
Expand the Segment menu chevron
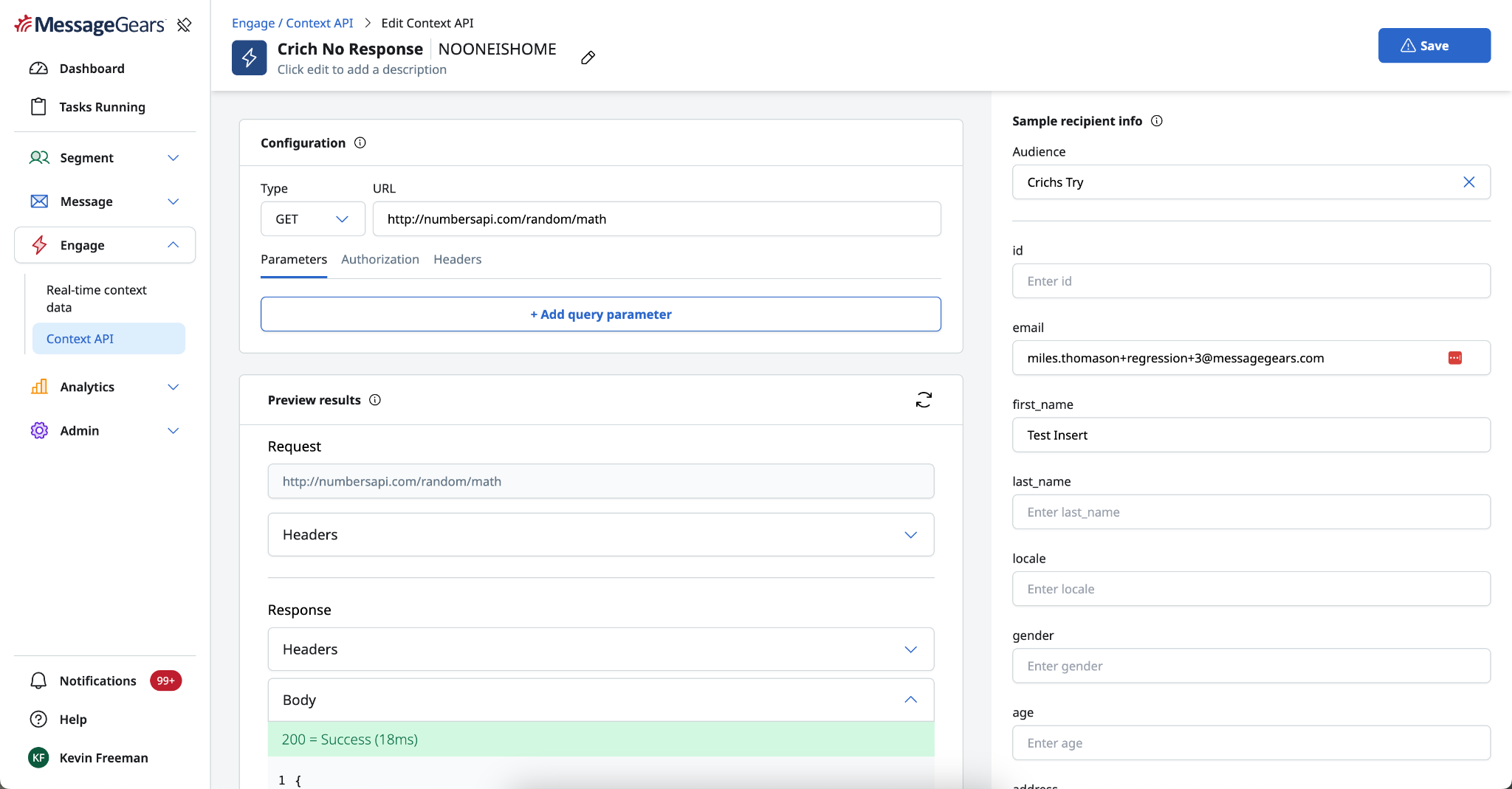(x=173, y=158)
